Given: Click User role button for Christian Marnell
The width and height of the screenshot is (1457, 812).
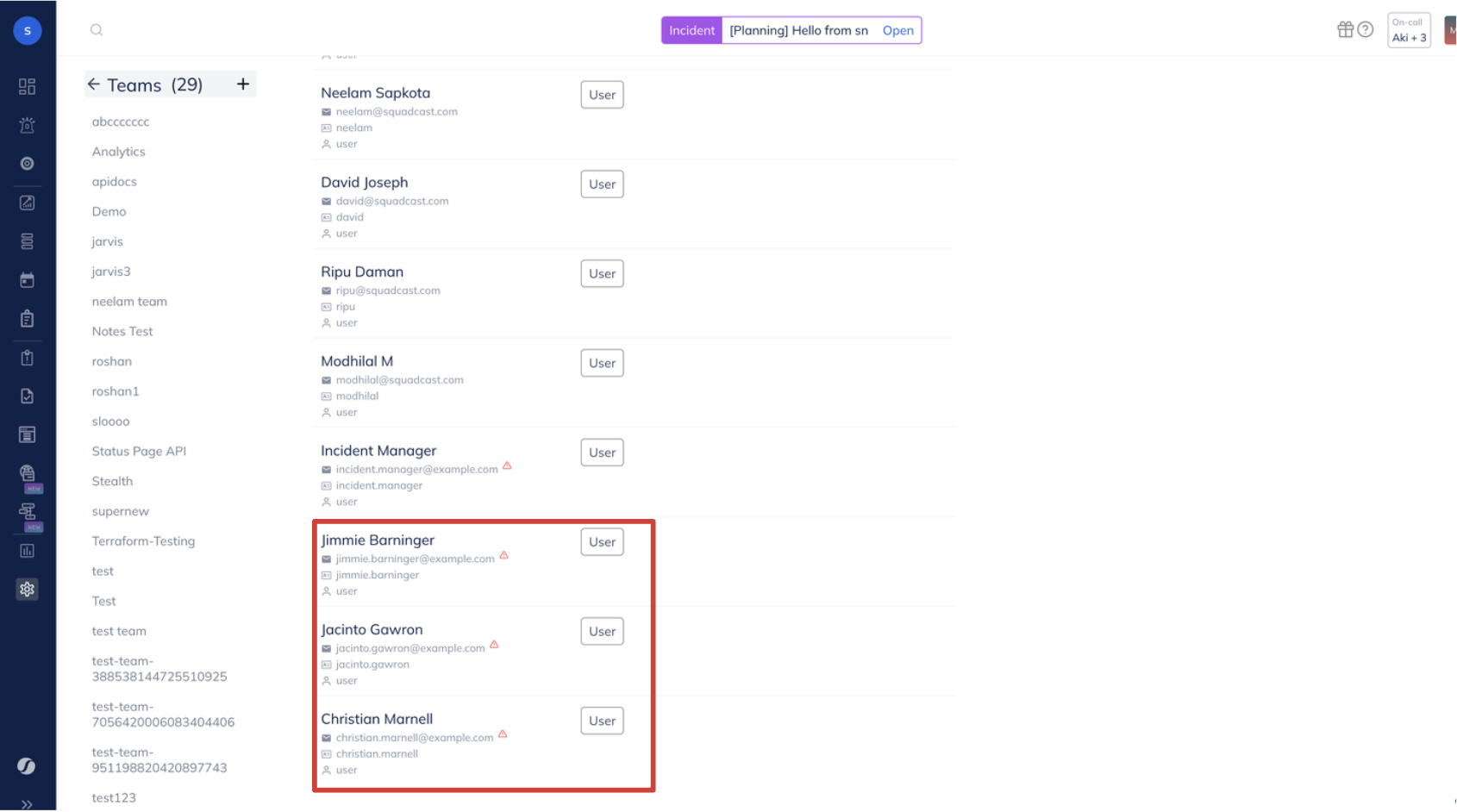Looking at the screenshot, I should (x=602, y=721).
